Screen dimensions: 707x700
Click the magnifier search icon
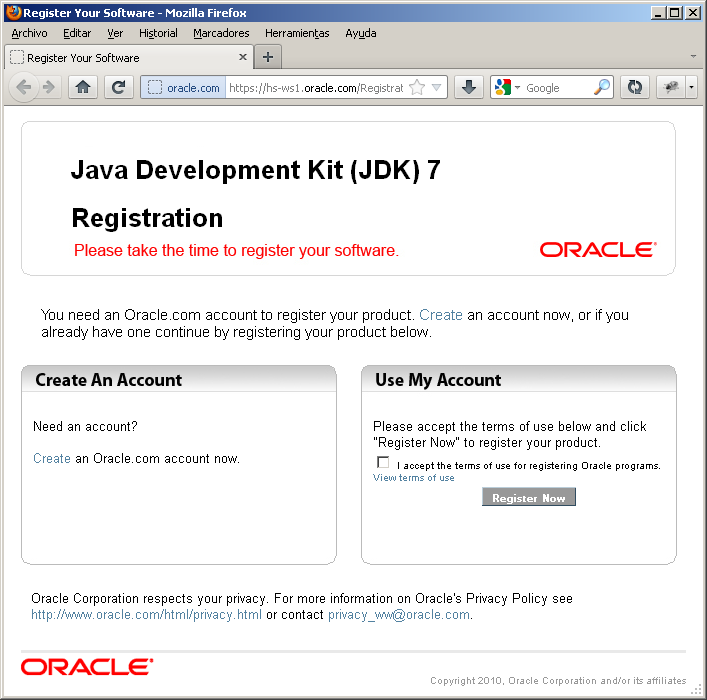pos(601,88)
